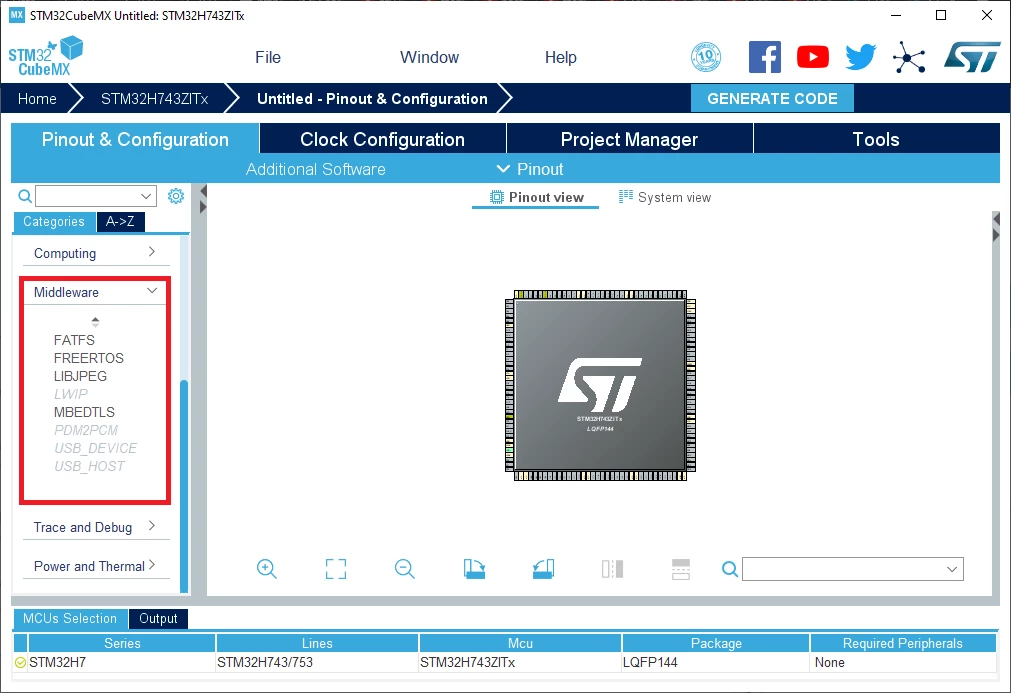Click the Untitled - Pinout & Configuration breadcrumb
The height and width of the screenshot is (693, 1011).
pyautogui.click(x=372, y=99)
